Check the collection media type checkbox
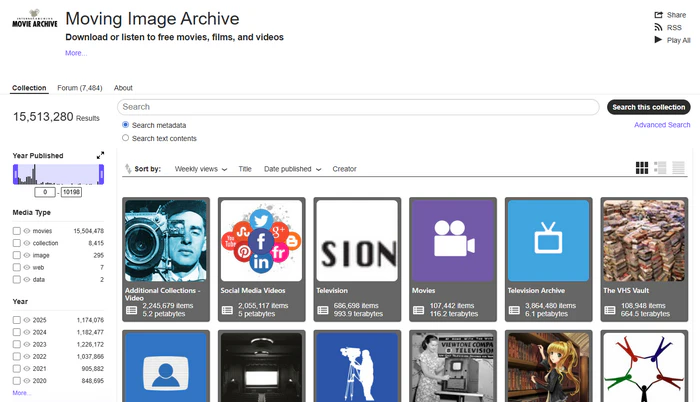 click(17, 243)
